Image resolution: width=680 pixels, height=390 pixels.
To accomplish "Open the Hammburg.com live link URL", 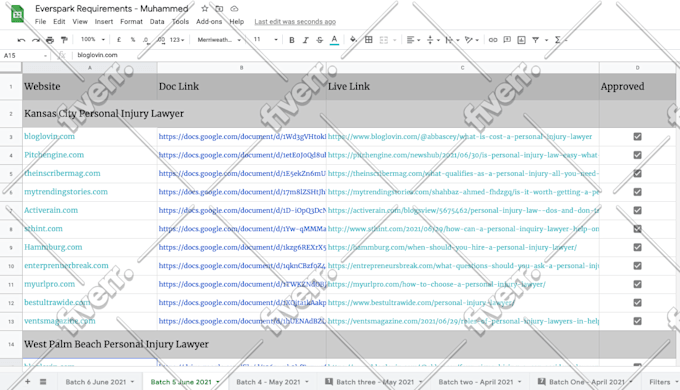I will (x=452, y=247).
